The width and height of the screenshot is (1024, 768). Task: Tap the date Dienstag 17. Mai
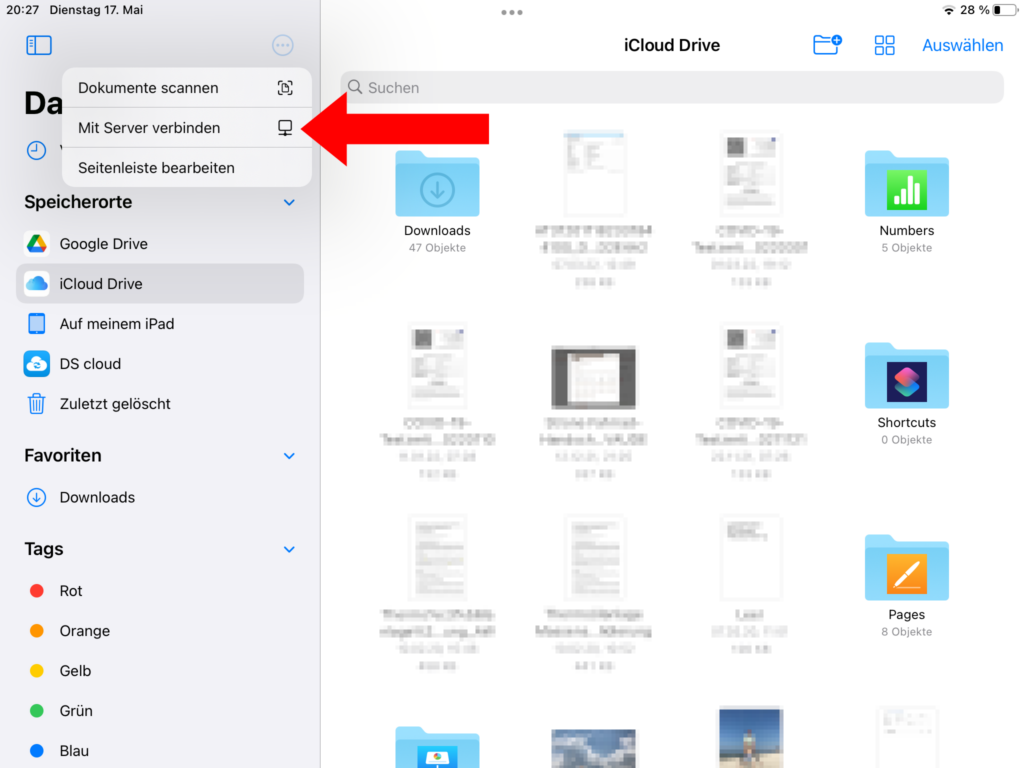pos(96,10)
